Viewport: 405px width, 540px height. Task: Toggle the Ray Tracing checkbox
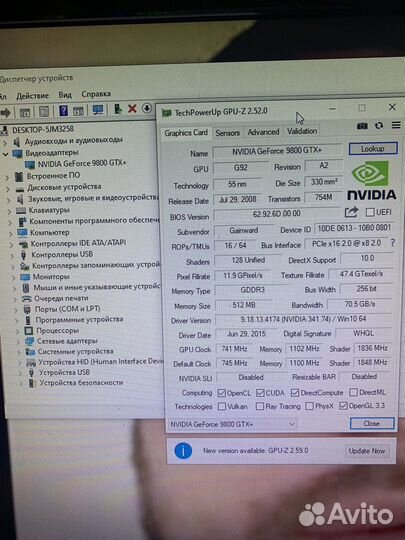click(260, 407)
